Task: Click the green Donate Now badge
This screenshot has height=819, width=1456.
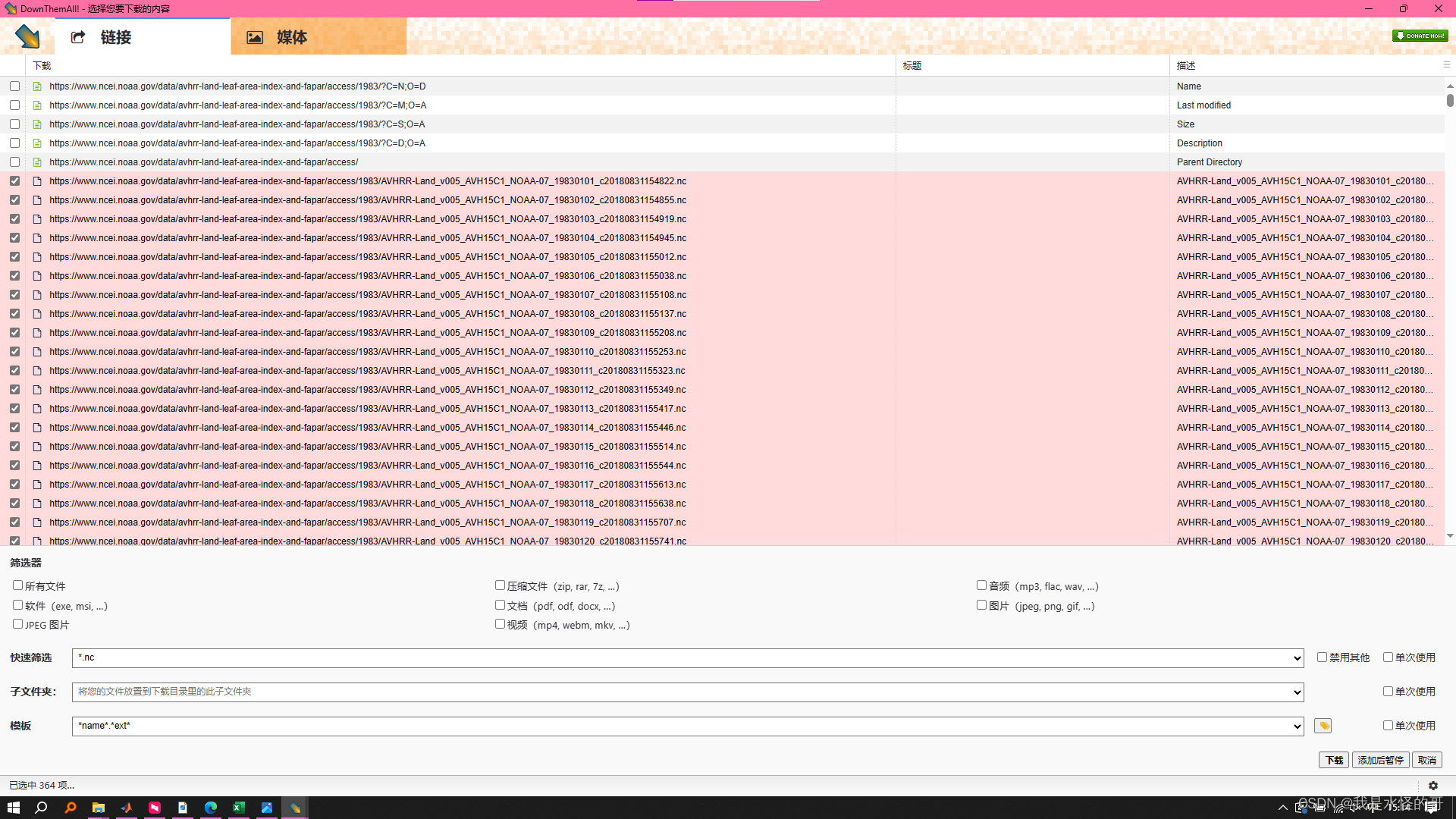Action: 1420,36
